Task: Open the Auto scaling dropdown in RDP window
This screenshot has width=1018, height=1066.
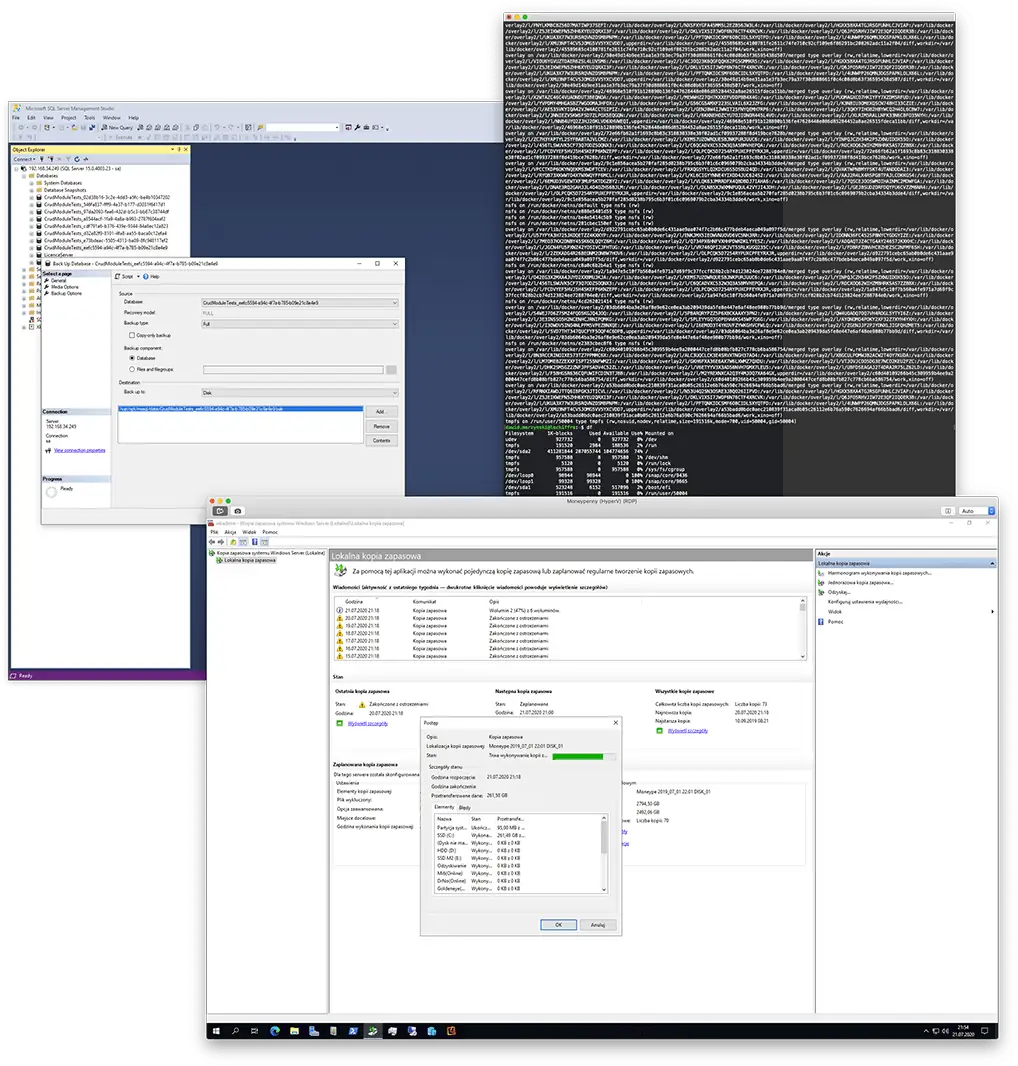Action: tap(978, 511)
